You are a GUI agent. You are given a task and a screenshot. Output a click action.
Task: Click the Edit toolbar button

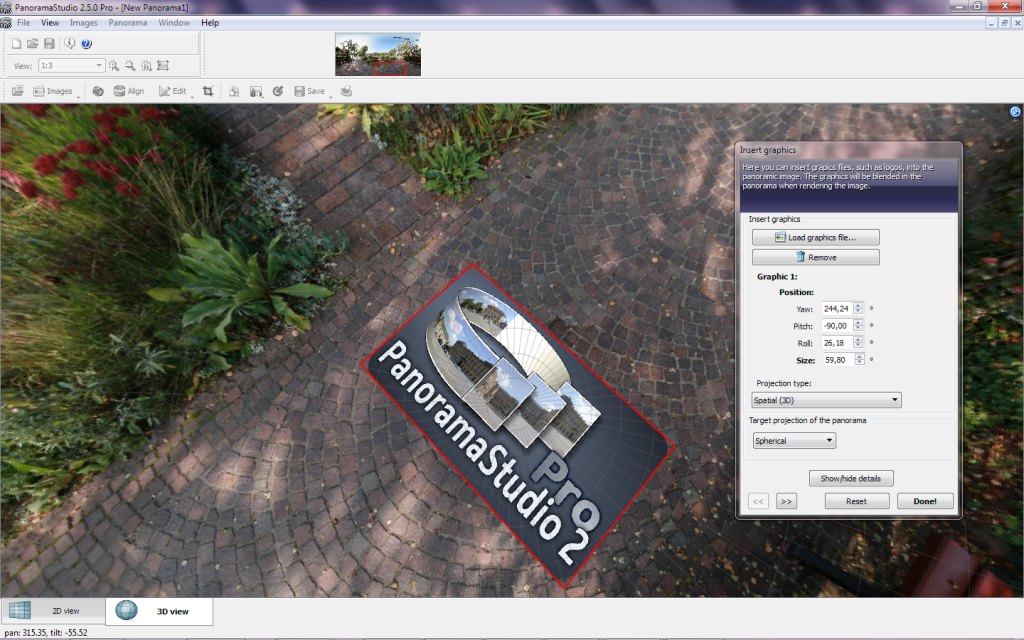pyautogui.click(x=172, y=91)
